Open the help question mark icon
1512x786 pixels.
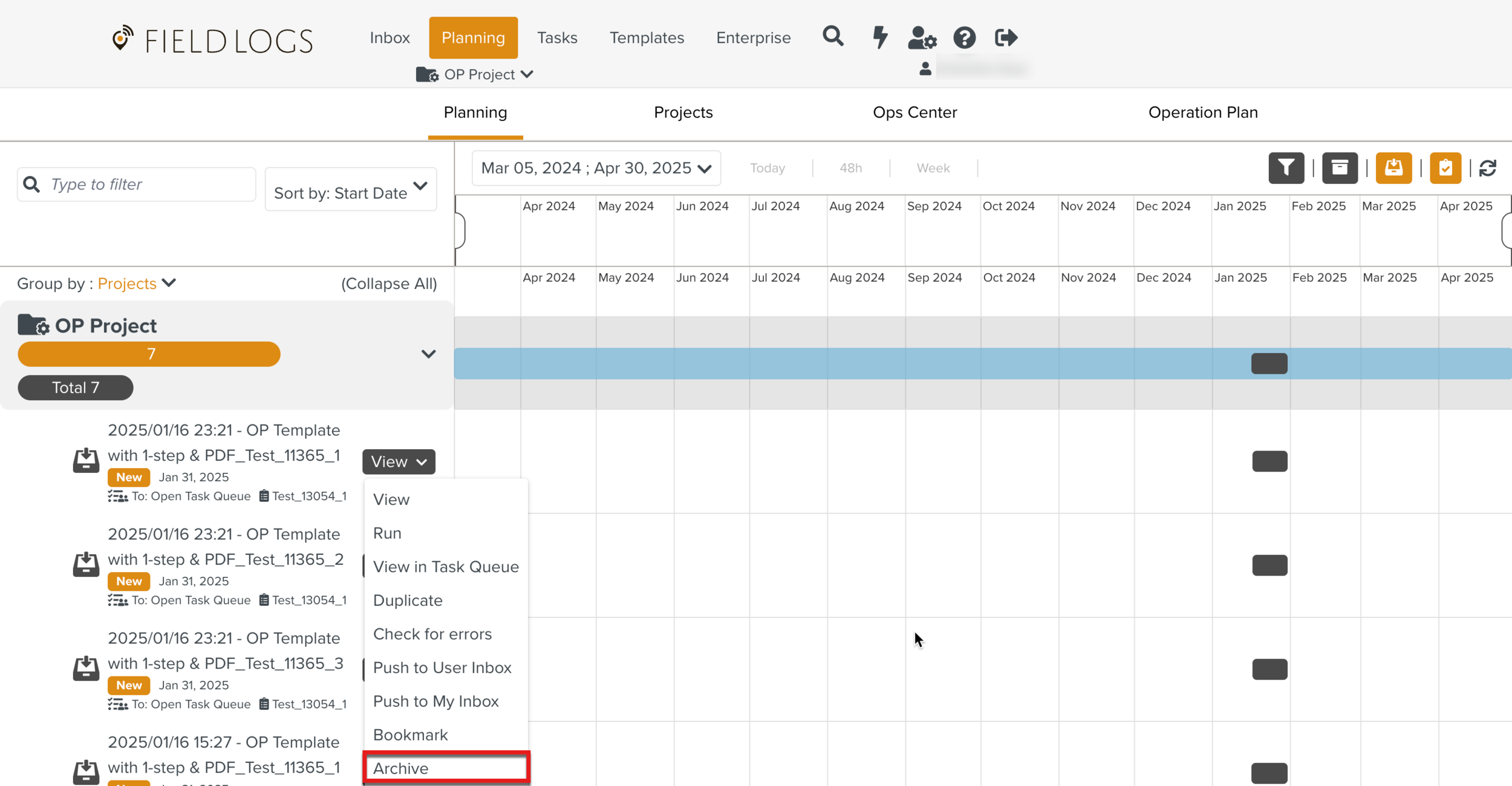[x=964, y=37]
